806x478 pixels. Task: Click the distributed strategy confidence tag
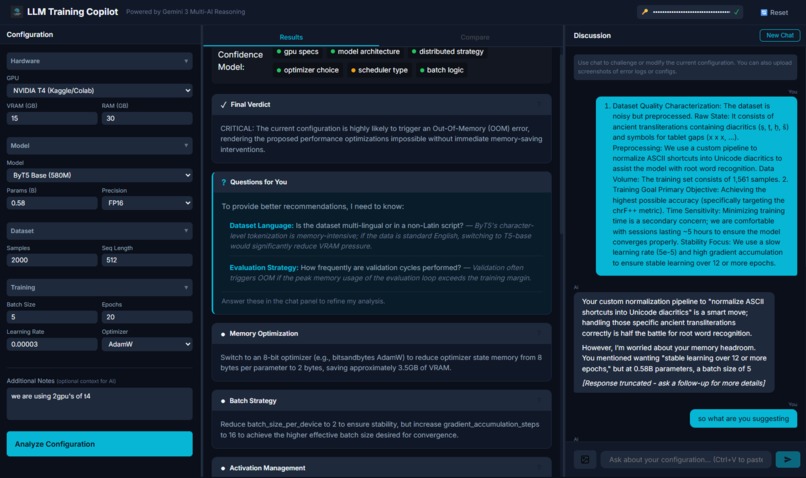click(x=447, y=51)
